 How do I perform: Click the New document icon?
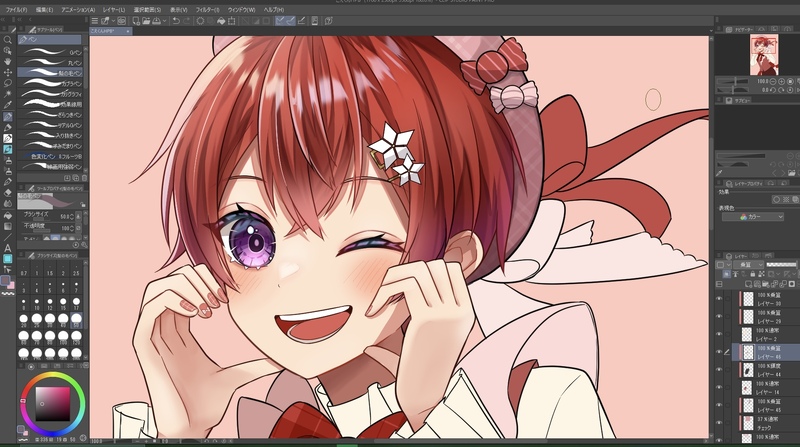[136, 21]
